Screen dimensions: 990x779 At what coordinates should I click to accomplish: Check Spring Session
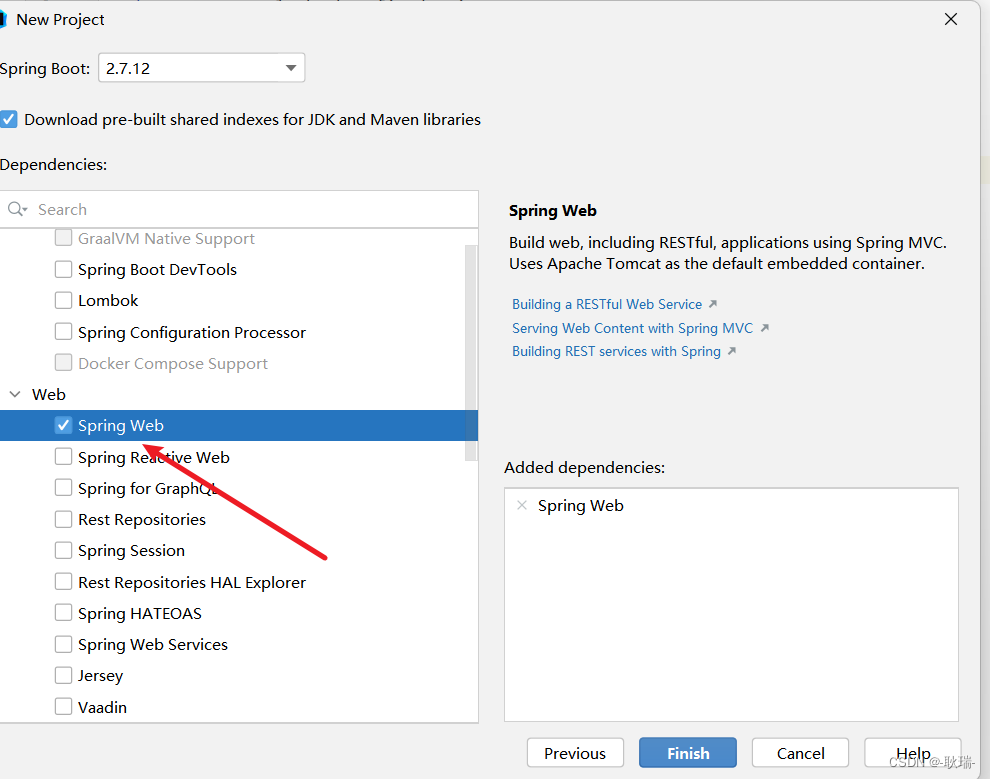point(63,550)
